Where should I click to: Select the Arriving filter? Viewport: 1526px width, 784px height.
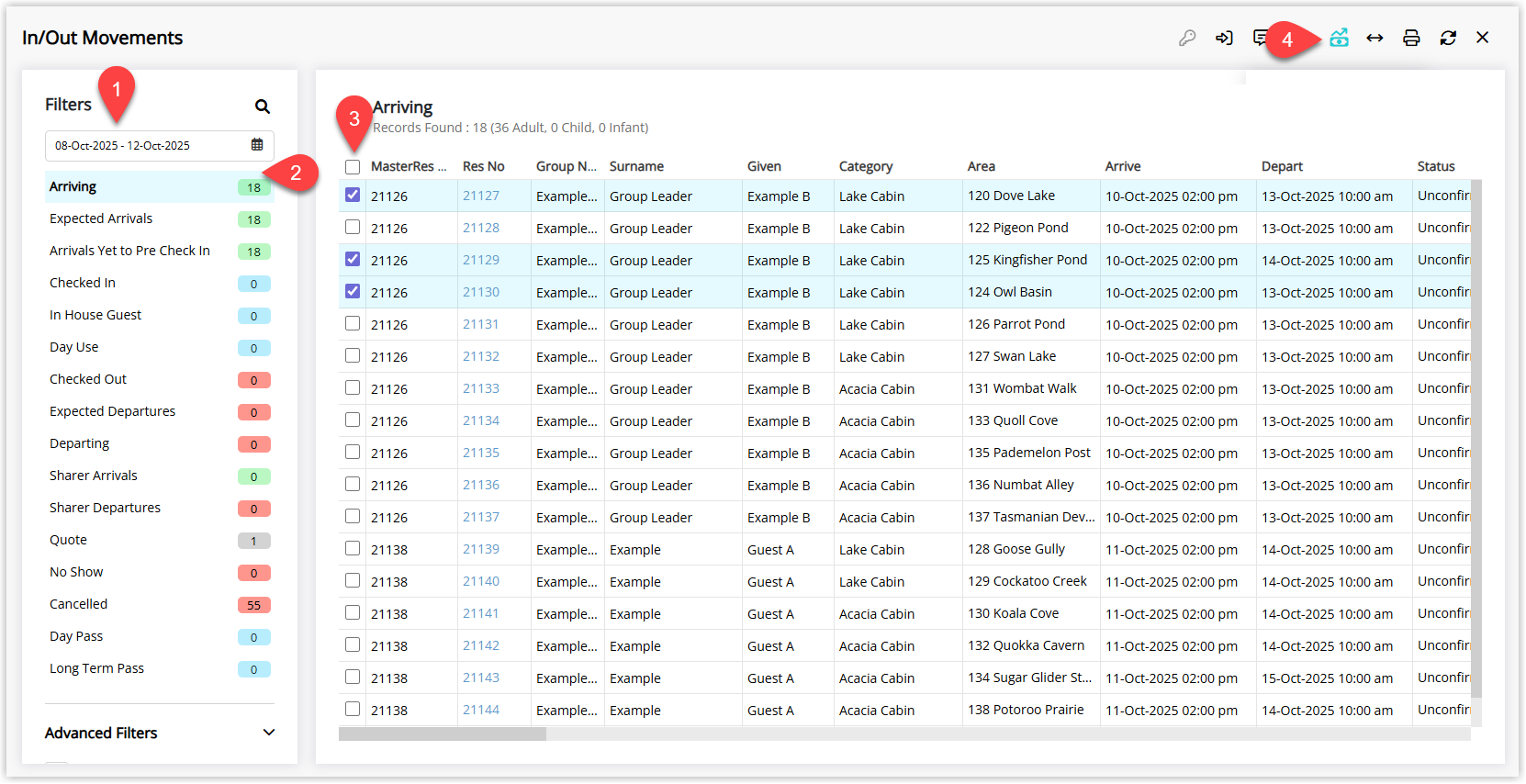click(x=160, y=187)
